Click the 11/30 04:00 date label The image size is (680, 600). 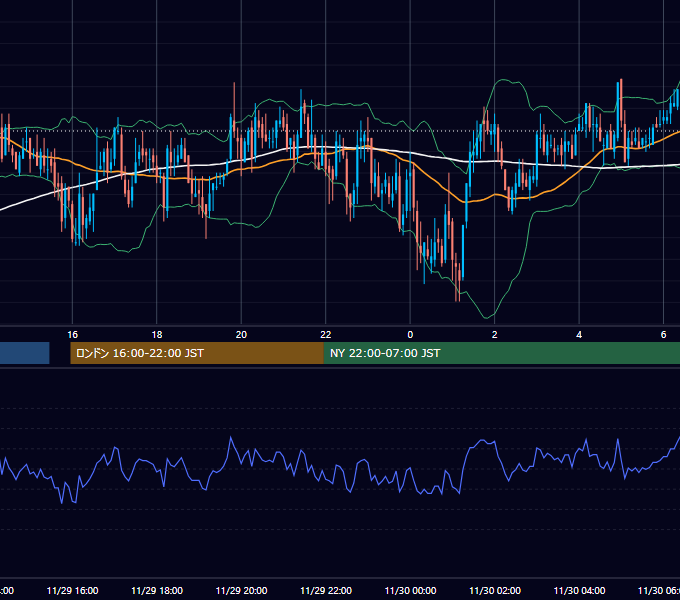pos(579,590)
